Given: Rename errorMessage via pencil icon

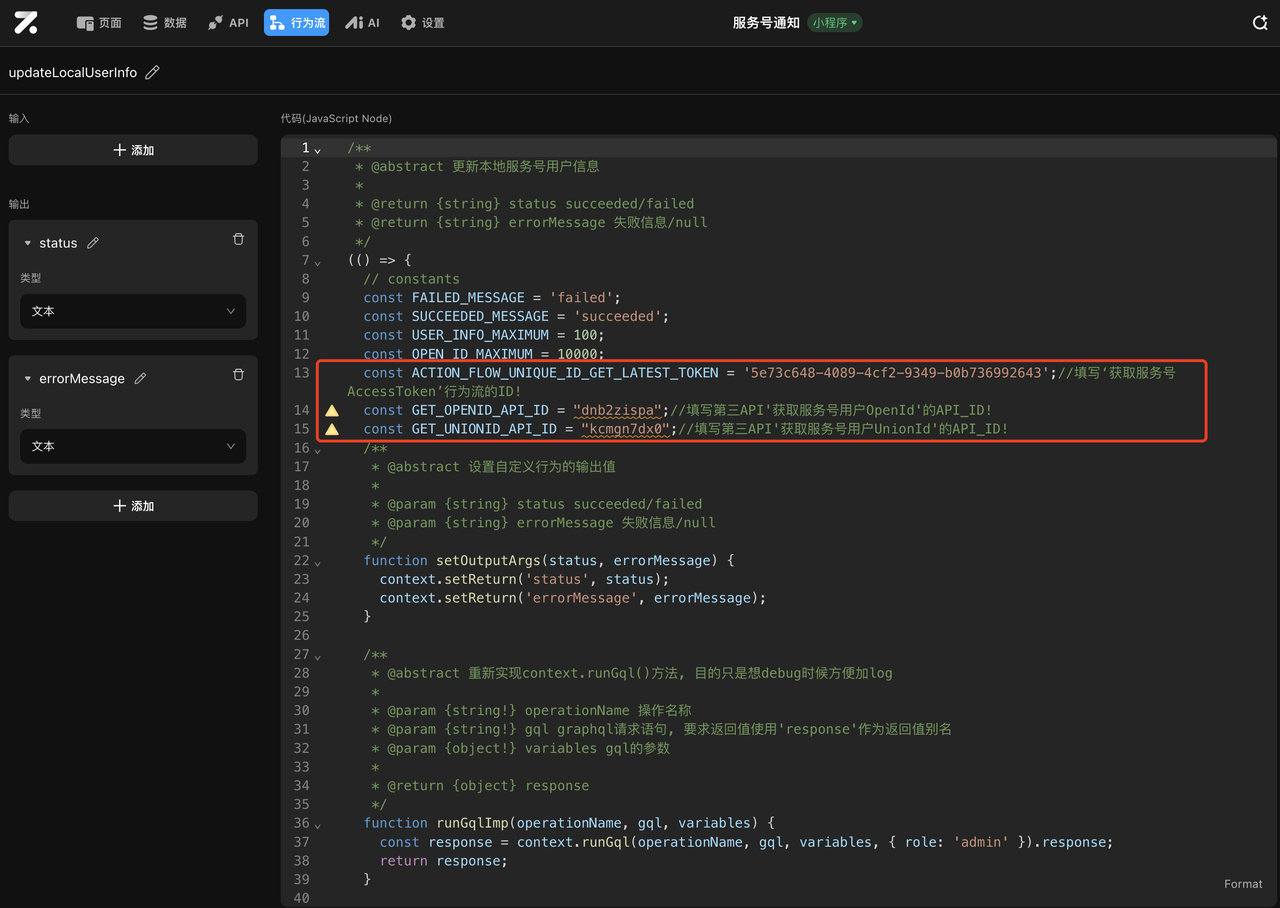Looking at the screenshot, I should 140,378.
